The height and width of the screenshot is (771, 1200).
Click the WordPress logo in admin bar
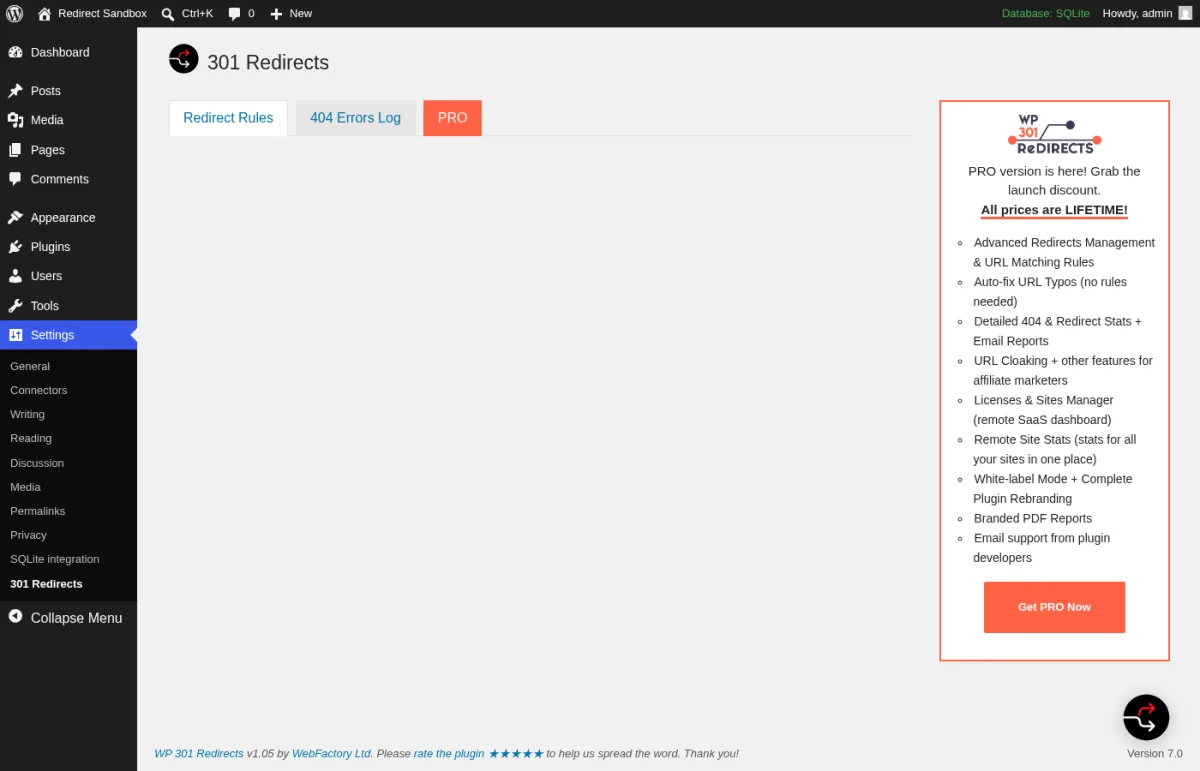pos(14,13)
